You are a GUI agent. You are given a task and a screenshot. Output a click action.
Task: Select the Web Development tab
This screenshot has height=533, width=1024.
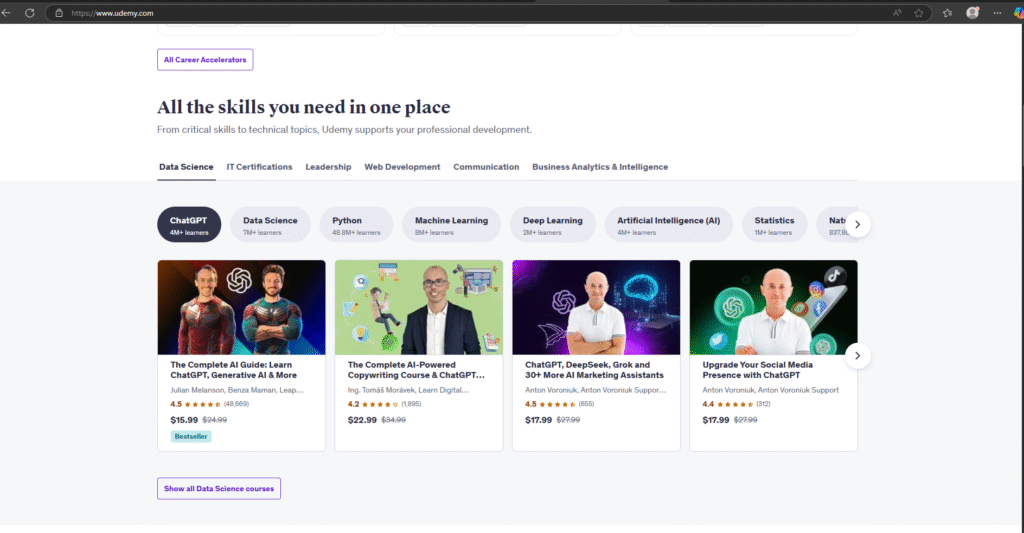(402, 167)
